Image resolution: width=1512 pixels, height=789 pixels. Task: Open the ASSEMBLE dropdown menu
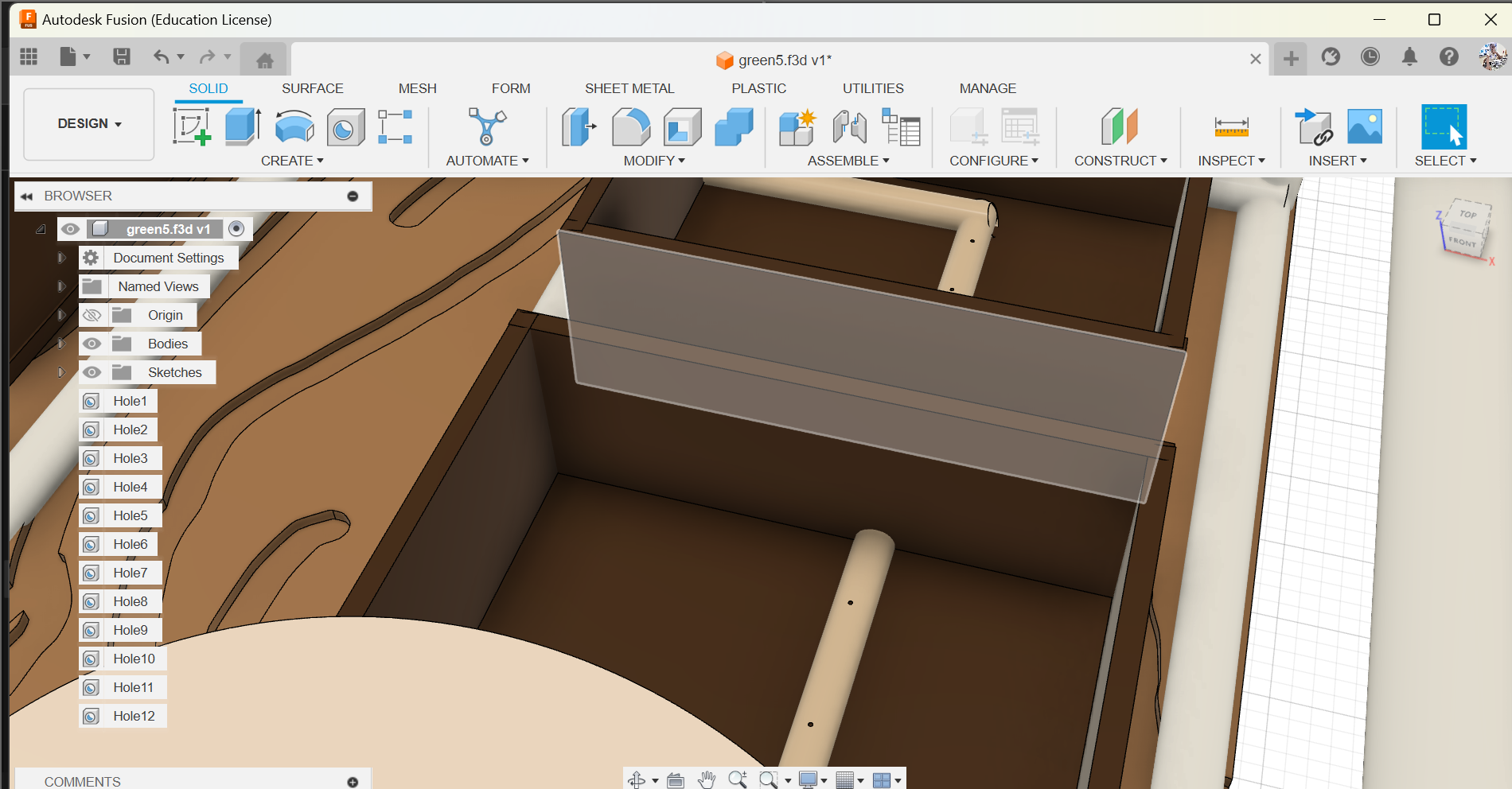[848, 161]
